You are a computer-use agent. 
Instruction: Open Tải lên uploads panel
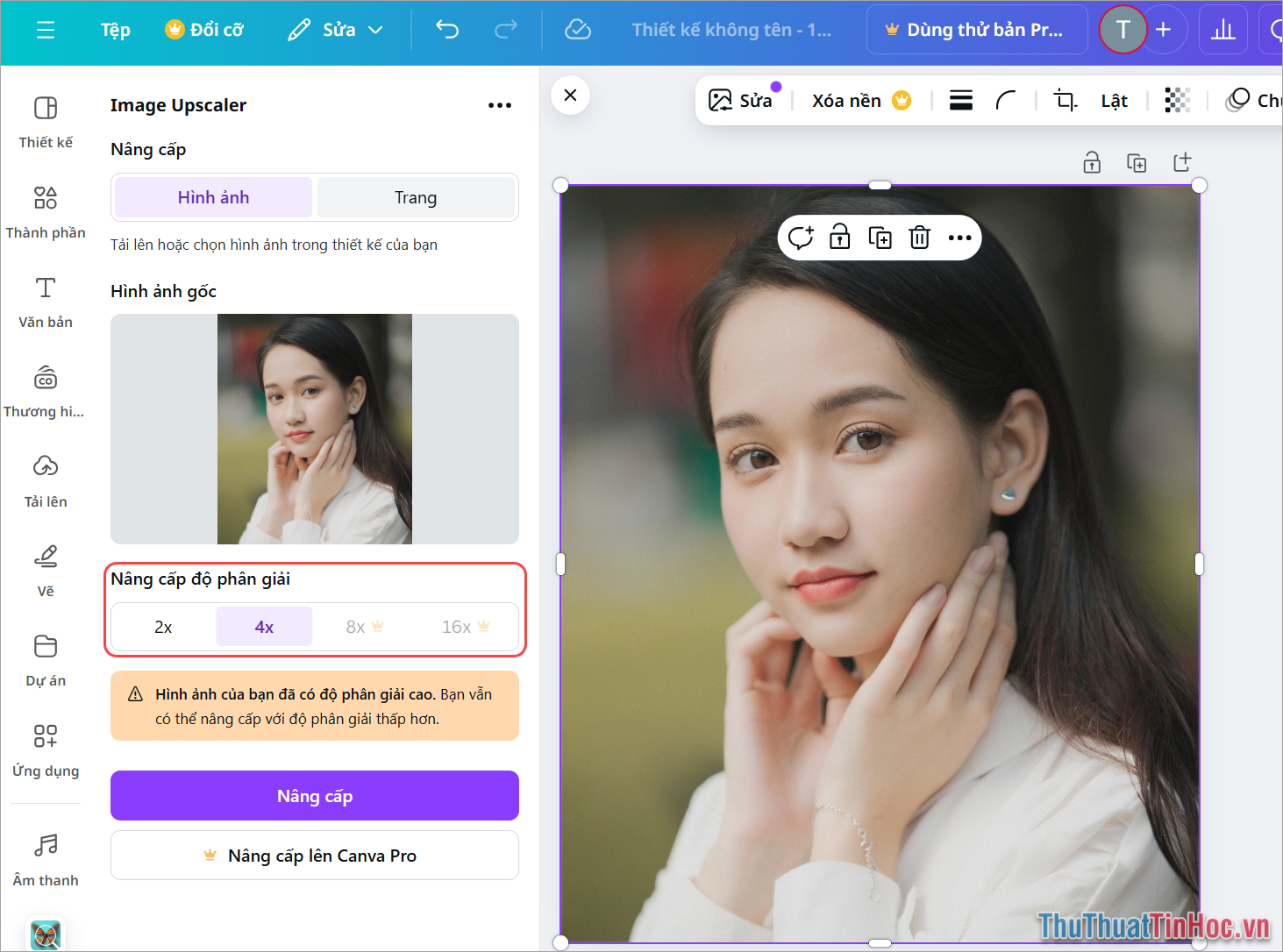pos(46,482)
